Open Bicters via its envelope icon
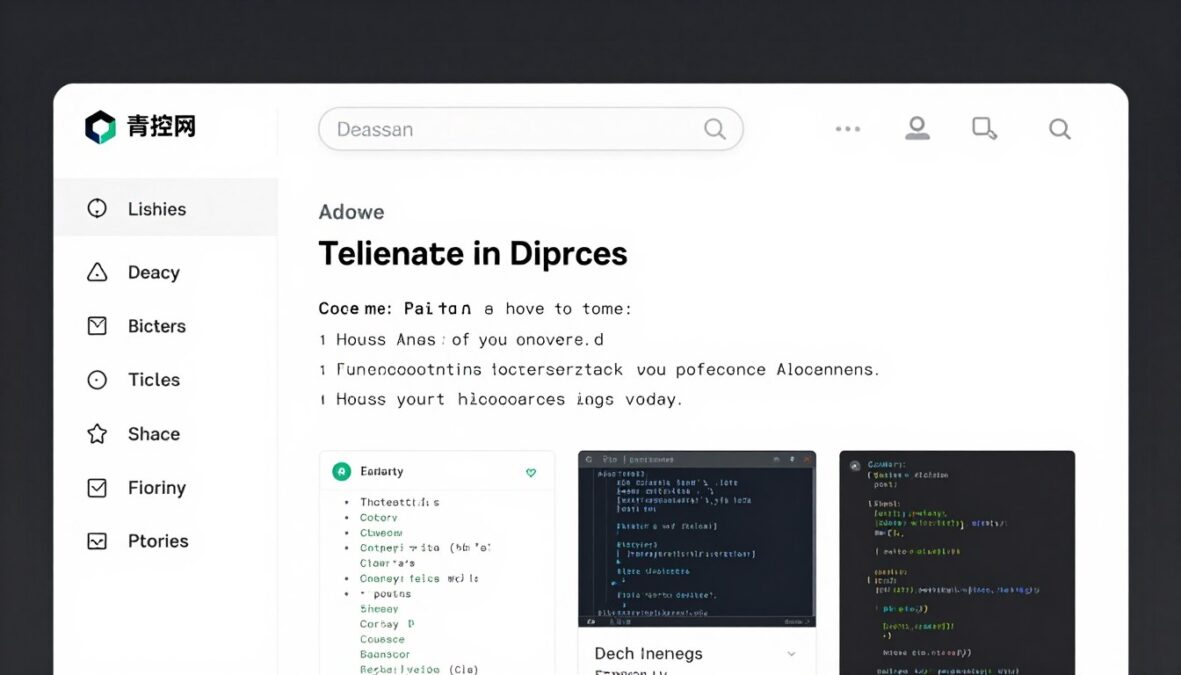 (x=97, y=325)
